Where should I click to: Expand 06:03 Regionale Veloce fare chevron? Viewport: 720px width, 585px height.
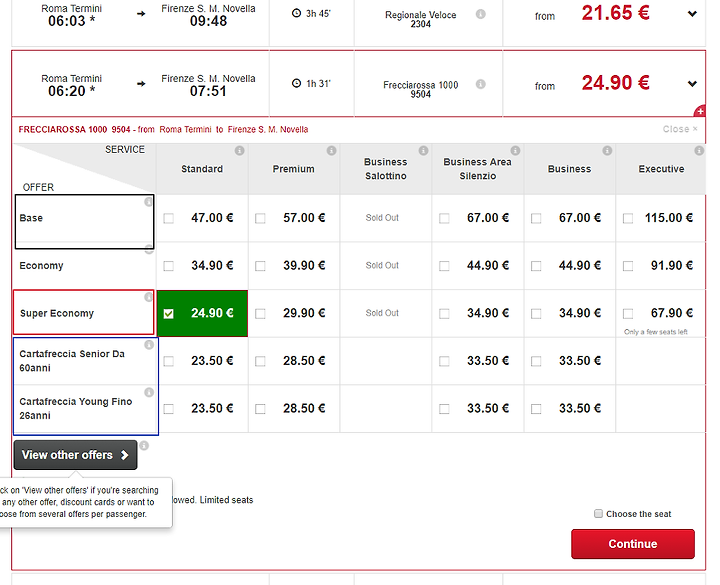coord(692,14)
